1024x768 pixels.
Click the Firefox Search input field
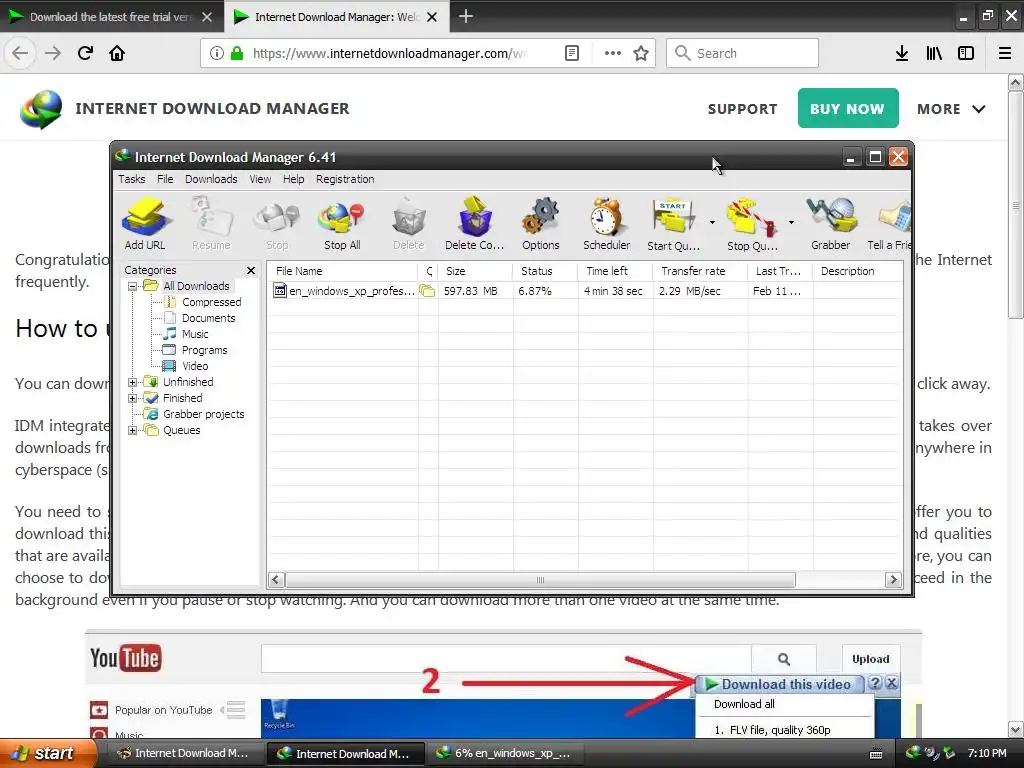[742, 53]
